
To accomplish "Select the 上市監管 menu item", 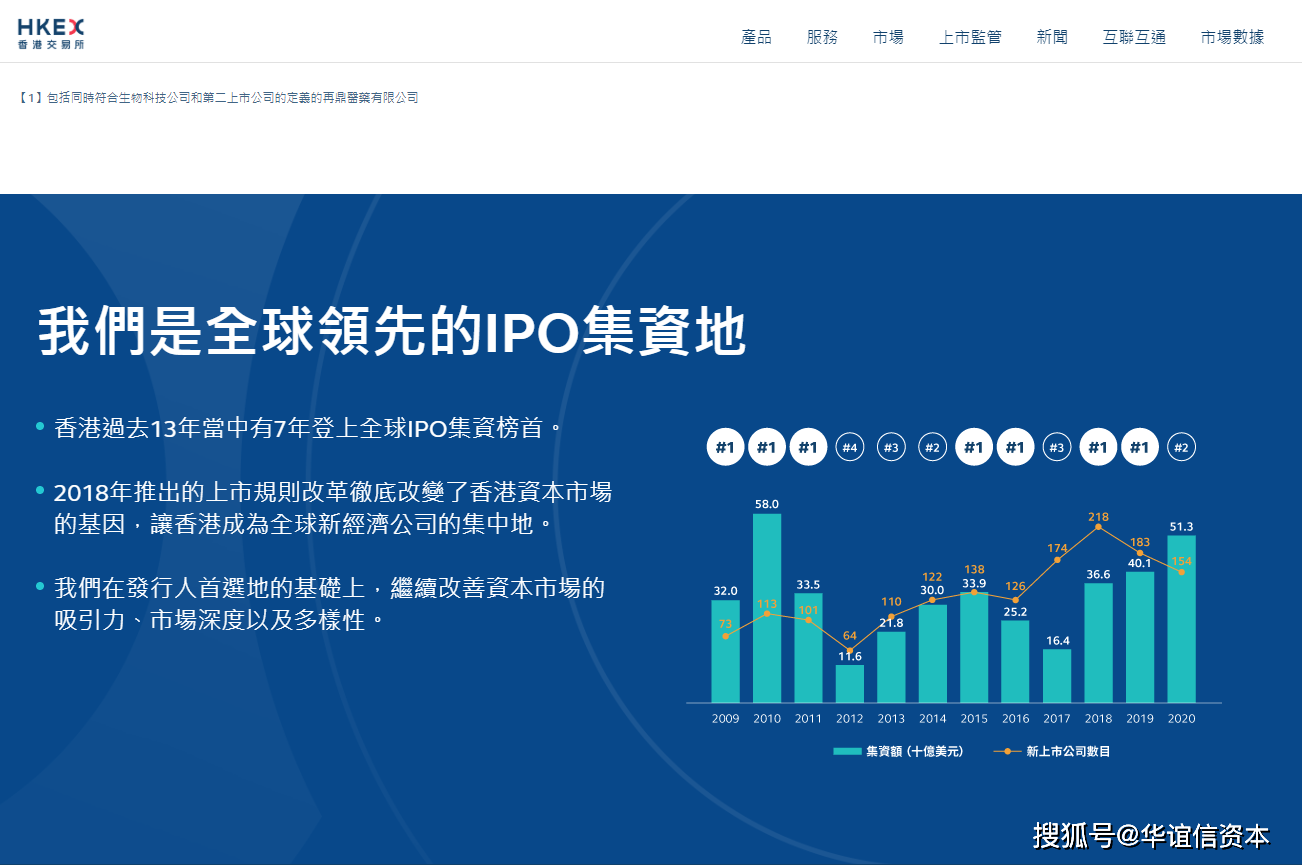I will pyautogui.click(x=970, y=37).
